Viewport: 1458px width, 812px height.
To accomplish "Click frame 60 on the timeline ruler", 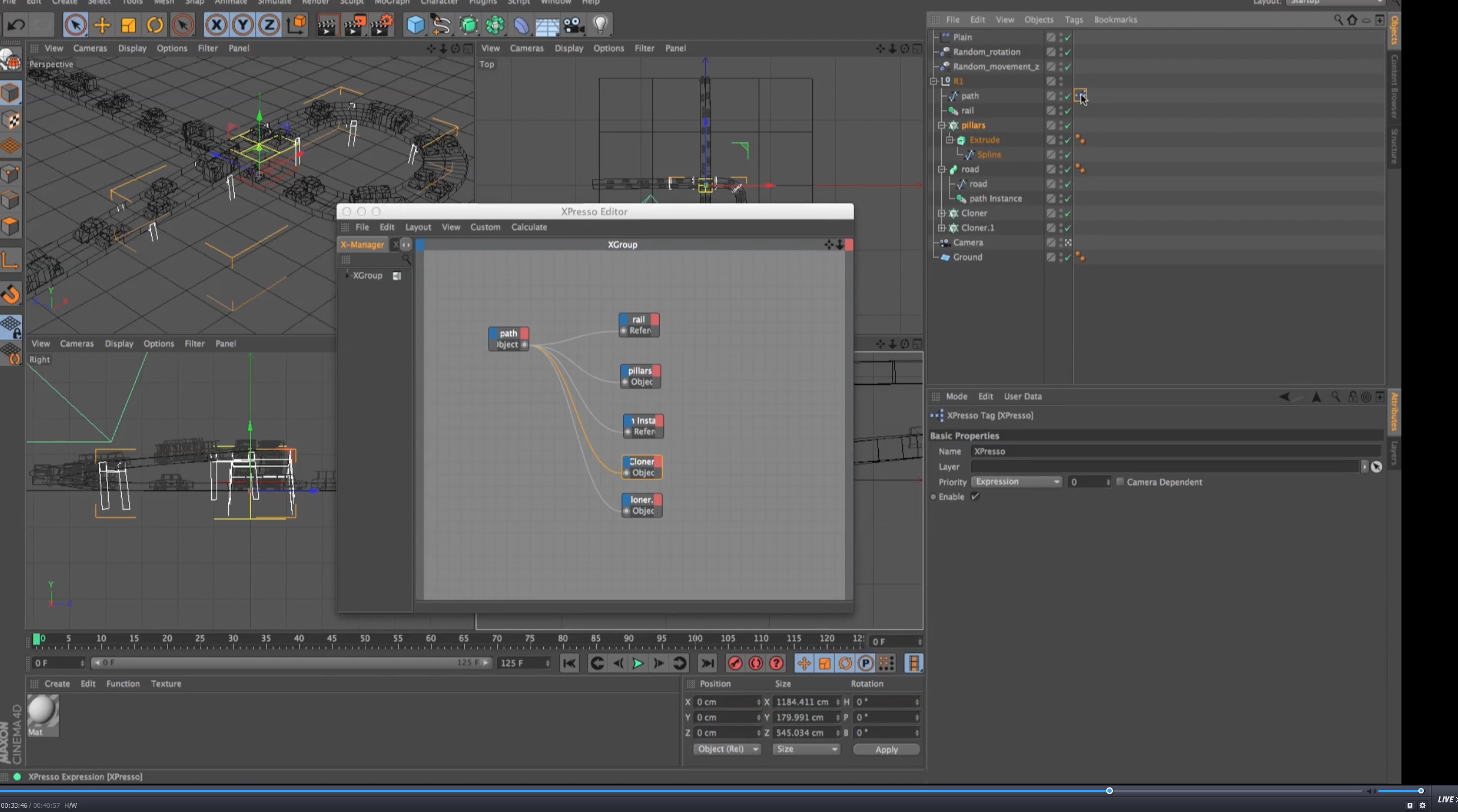I will point(430,640).
